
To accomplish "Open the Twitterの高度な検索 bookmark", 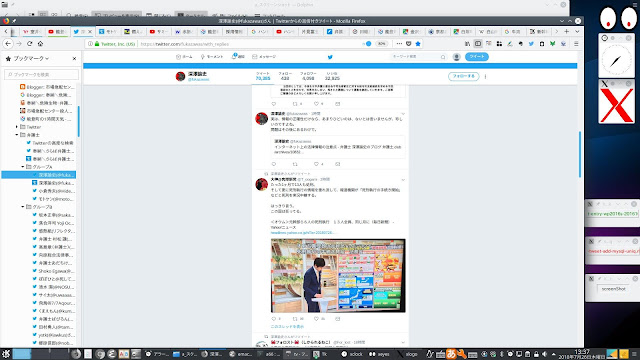I will coord(50,143).
